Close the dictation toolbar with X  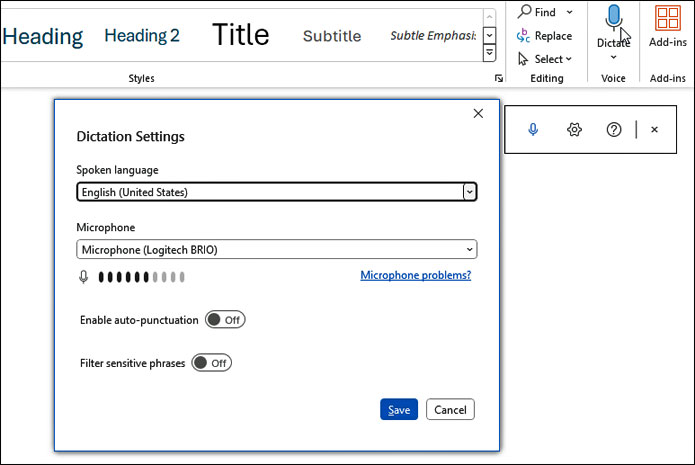point(655,130)
